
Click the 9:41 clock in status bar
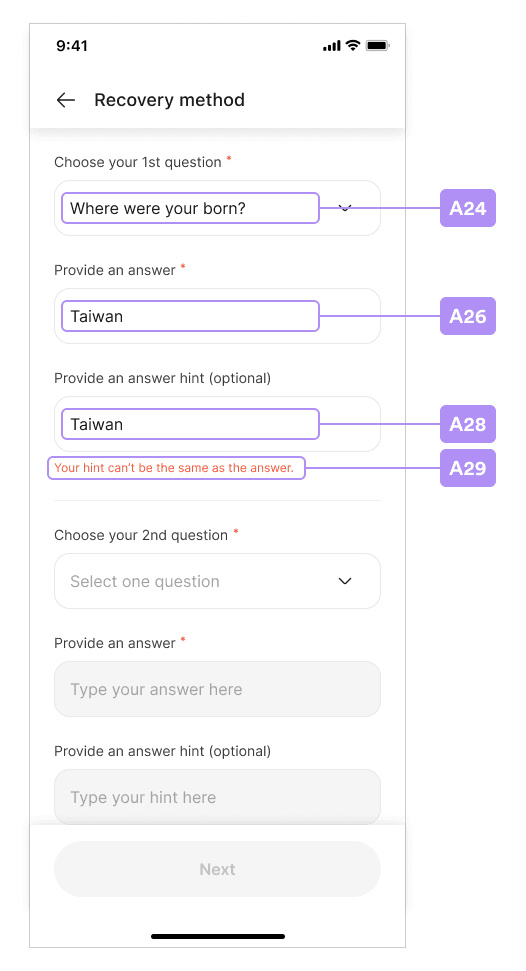(x=72, y=46)
